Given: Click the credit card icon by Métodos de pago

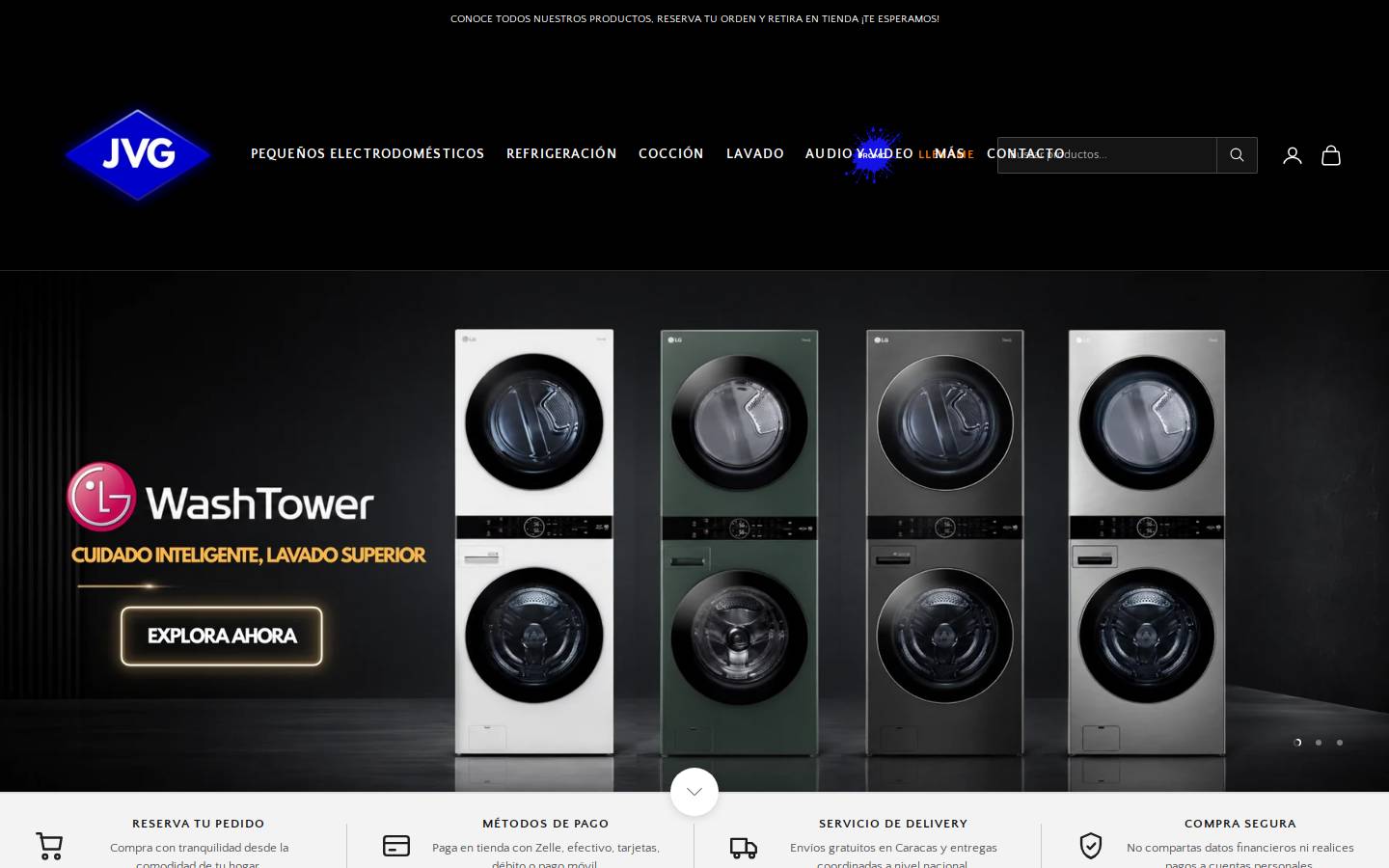Looking at the screenshot, I should 396,846.
